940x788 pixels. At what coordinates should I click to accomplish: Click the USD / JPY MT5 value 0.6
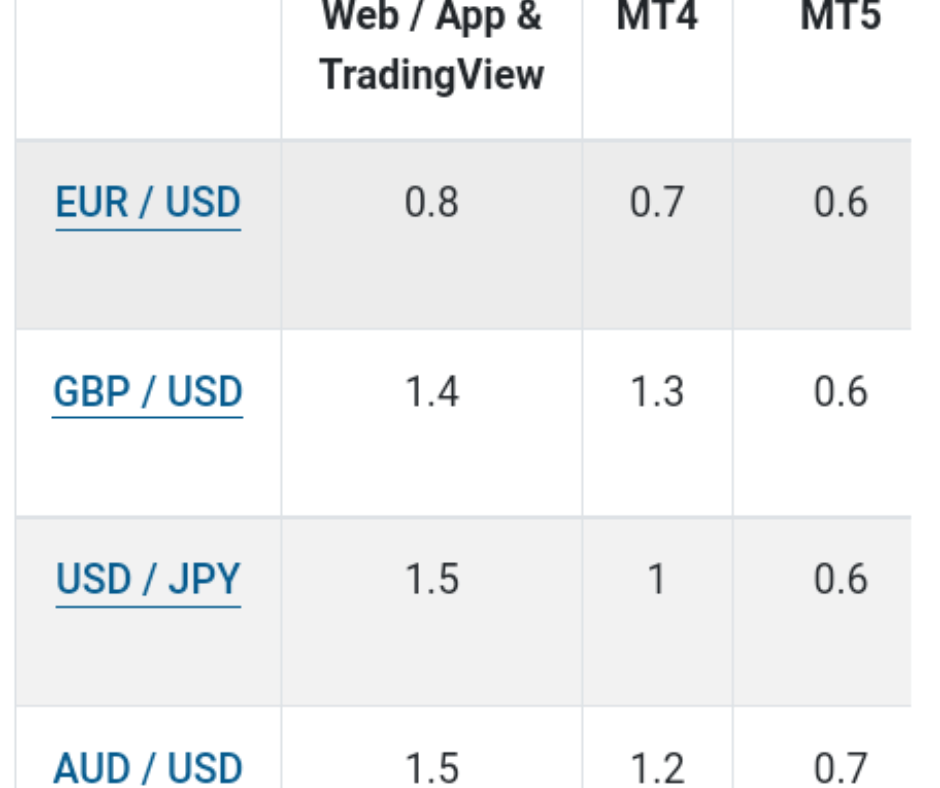pos(840,580)
